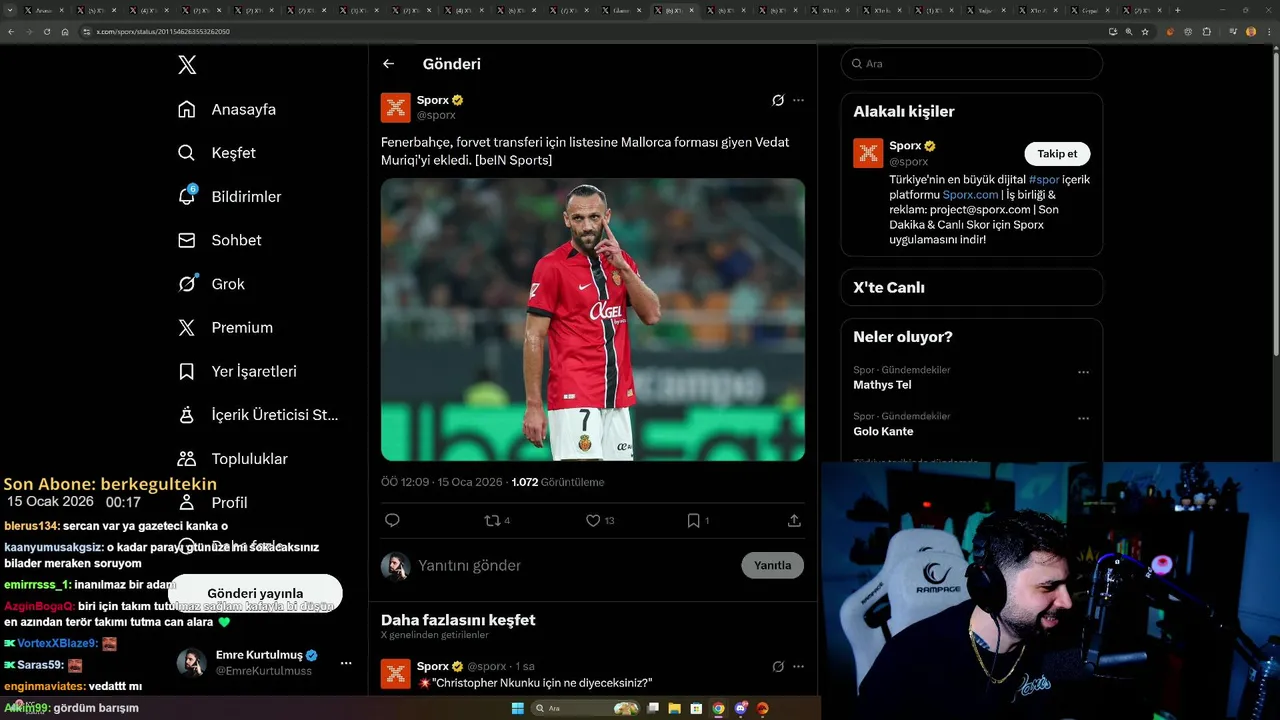Screen dimensions: 1280x720
Task: Click the Ara search box on X
Action: point(971,63)
